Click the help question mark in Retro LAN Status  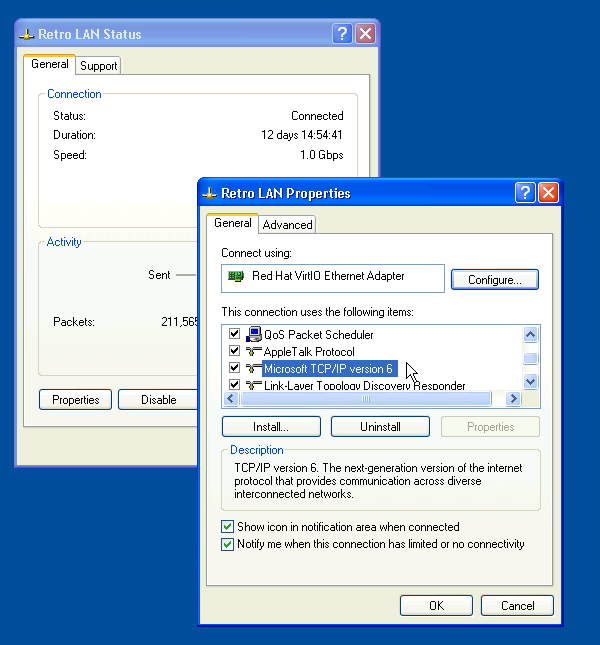342,34
